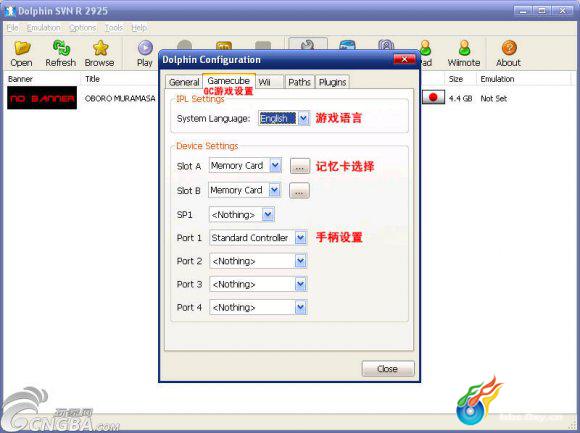
Task: Click the Refresh toolbar icon
Action: pyautogui.click(x=61, y=48)
